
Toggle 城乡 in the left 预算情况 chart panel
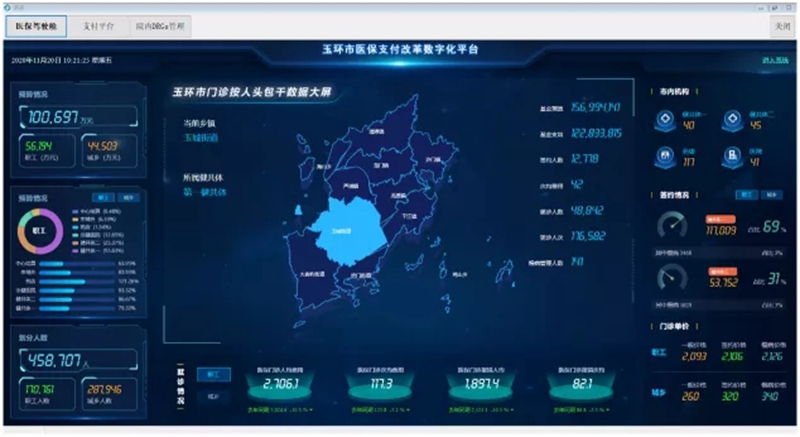[129, 198]
